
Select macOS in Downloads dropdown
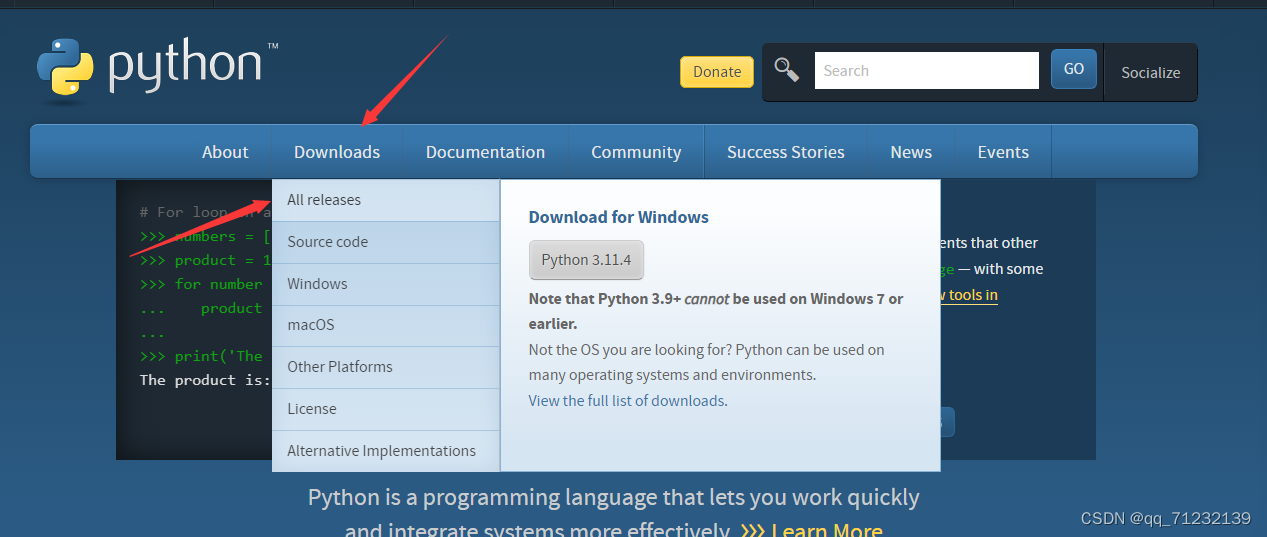click(x=386, y=325)
